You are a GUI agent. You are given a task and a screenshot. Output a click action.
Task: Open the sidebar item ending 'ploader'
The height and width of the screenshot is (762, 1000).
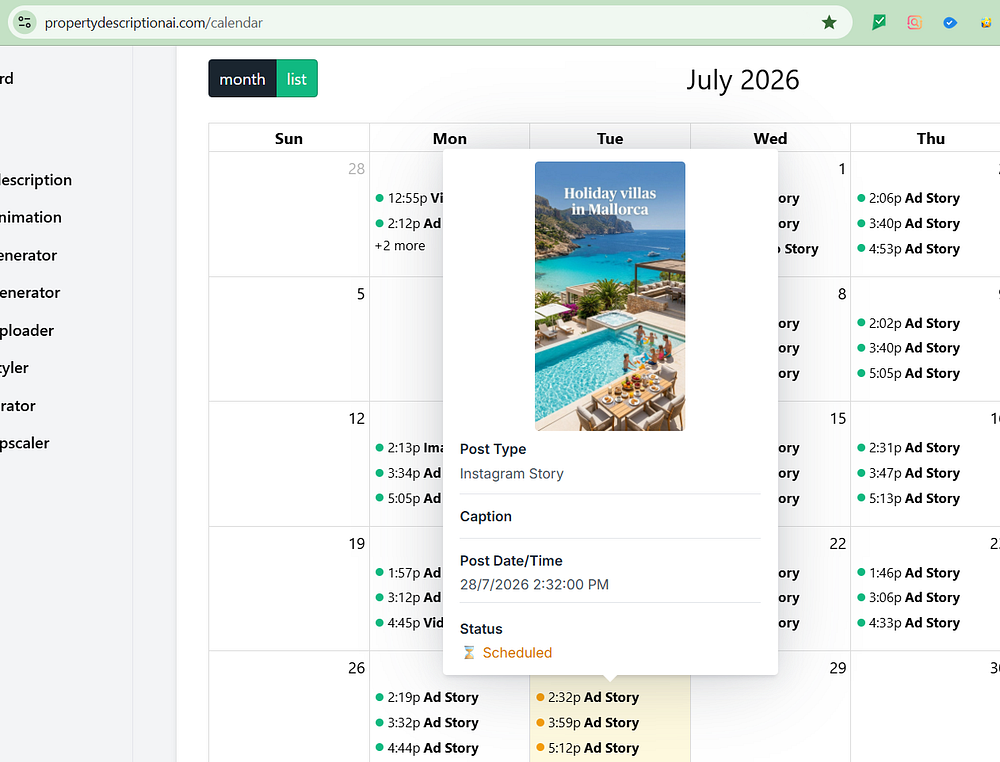pyautogui.click(x=27, y=330)
